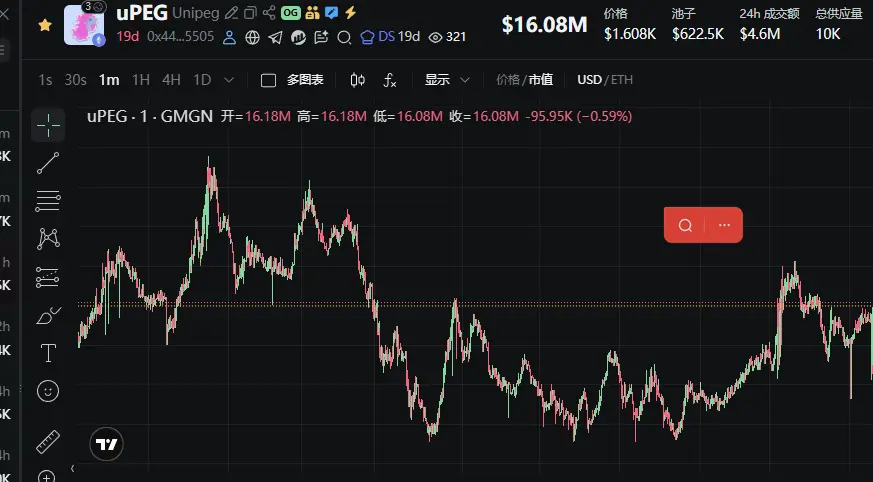Click the blue note badge icon
873x482 pixels.
tap(332, 13)
